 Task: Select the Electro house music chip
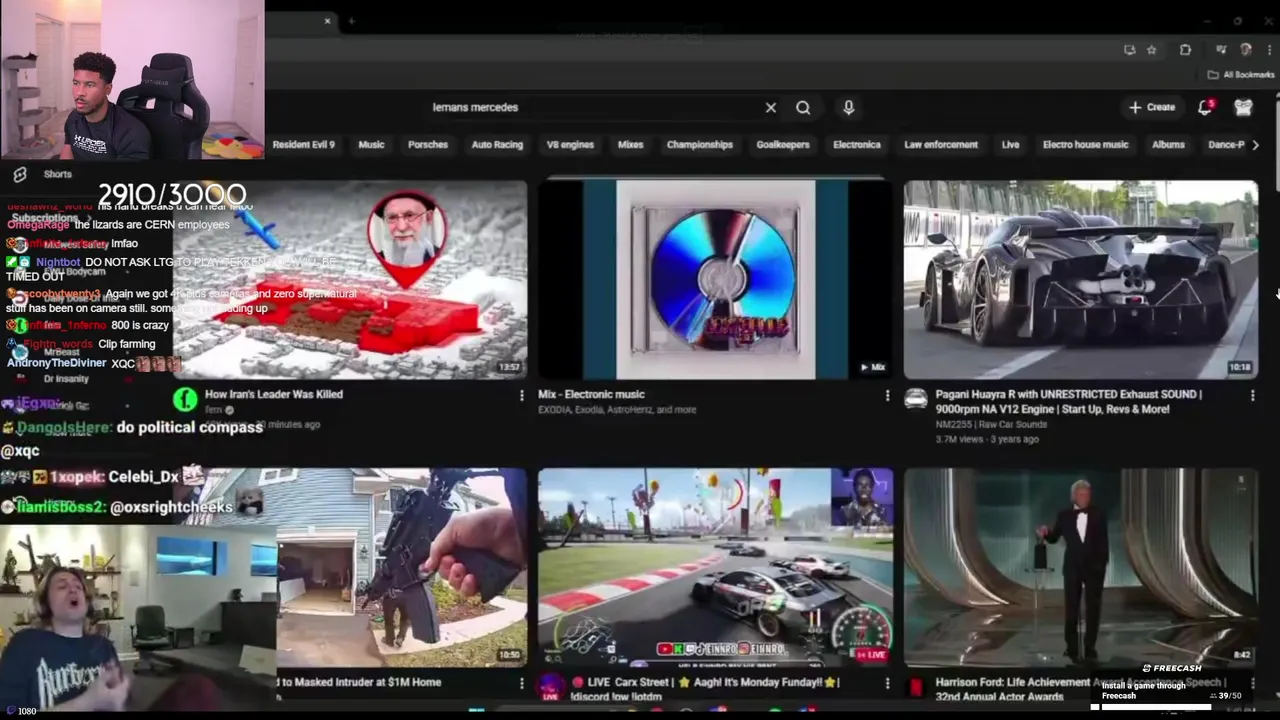click(x=1085, y=145)
